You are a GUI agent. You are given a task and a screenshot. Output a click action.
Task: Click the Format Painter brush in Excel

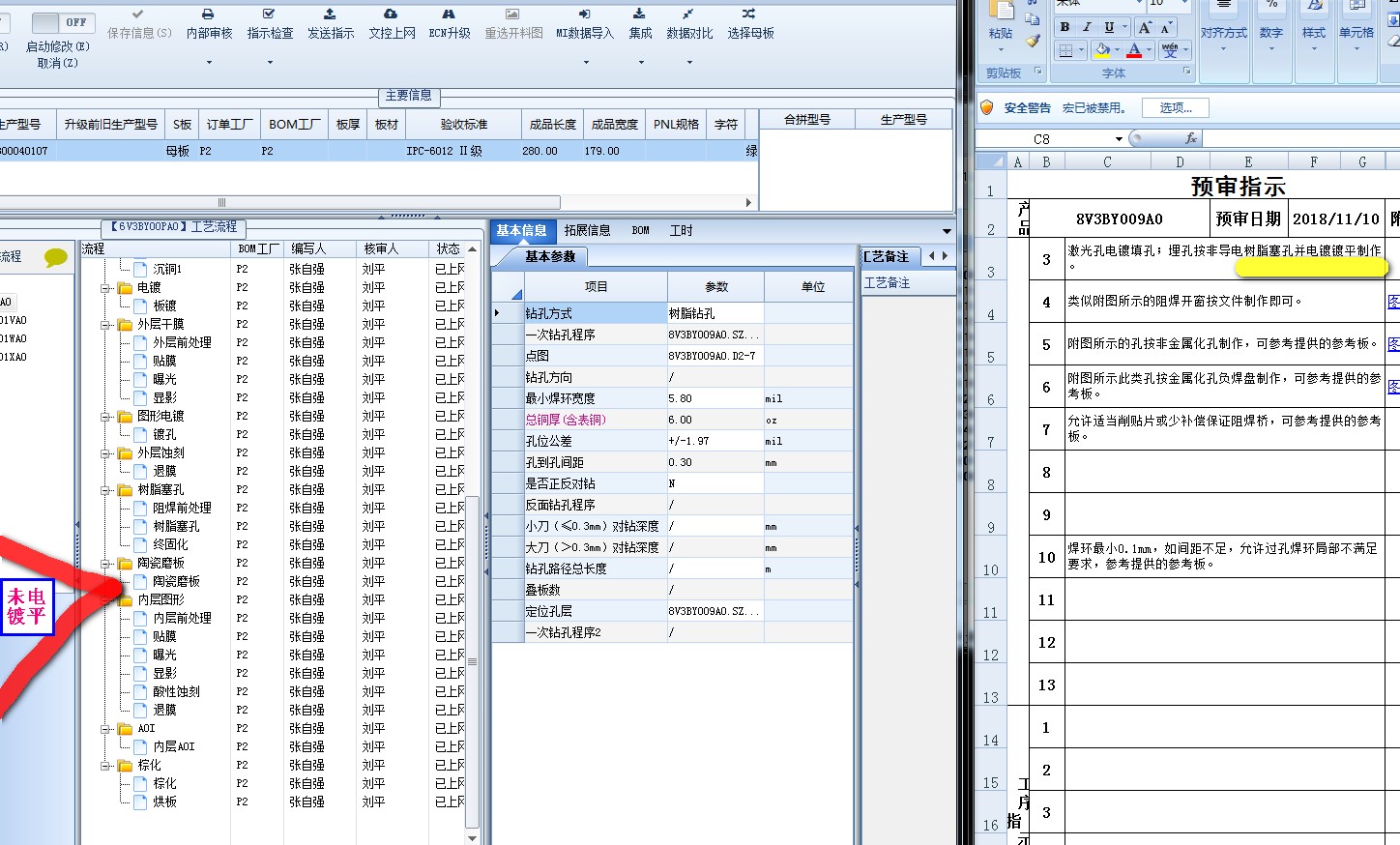1033,41
